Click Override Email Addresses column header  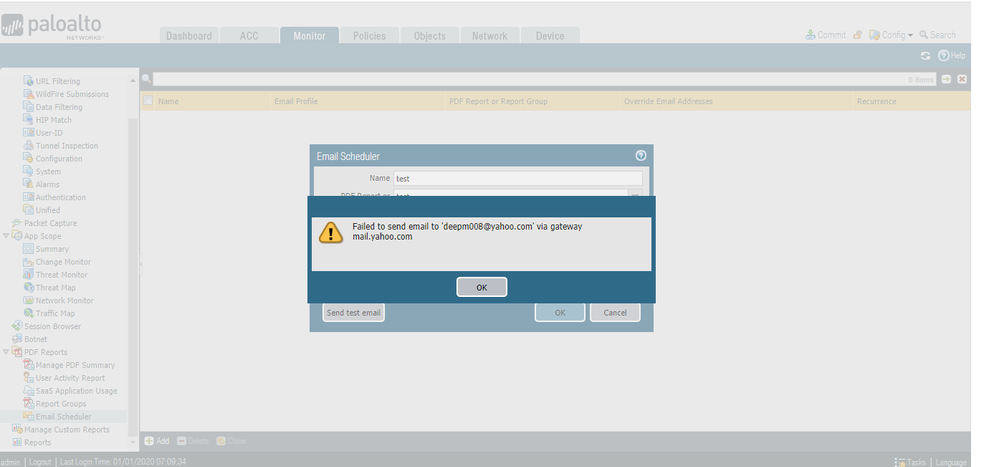pyautogui.click(x=668, y=101)
